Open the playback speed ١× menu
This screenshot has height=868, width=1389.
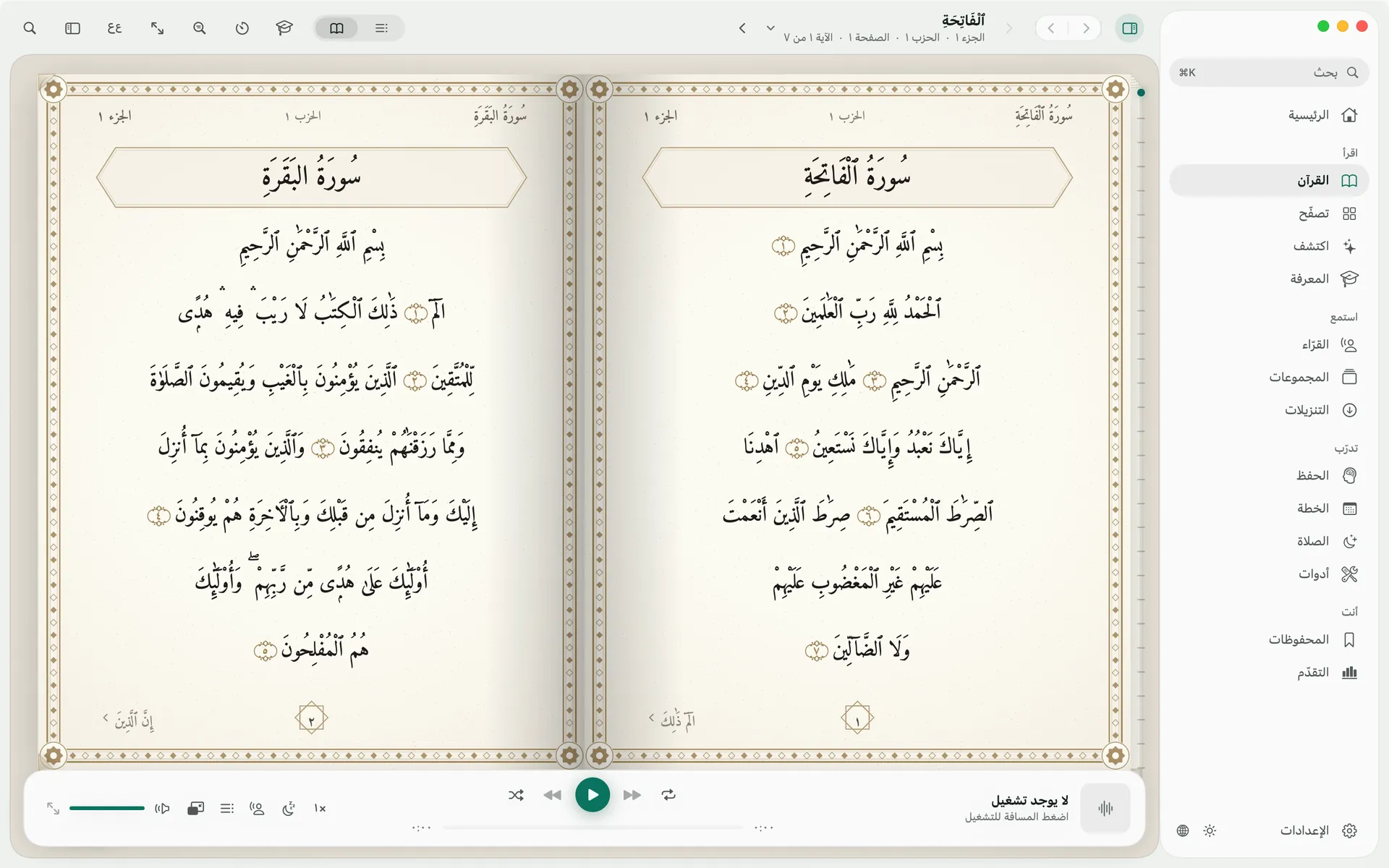click(320, 809)
